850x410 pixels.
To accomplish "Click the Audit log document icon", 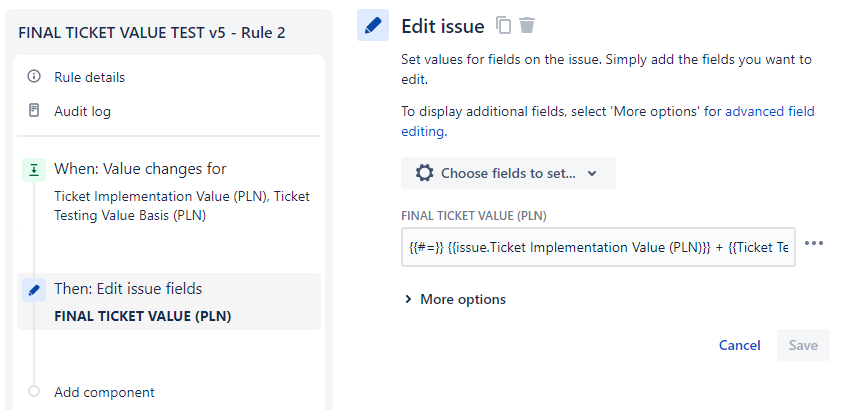I will click(34, 111).
